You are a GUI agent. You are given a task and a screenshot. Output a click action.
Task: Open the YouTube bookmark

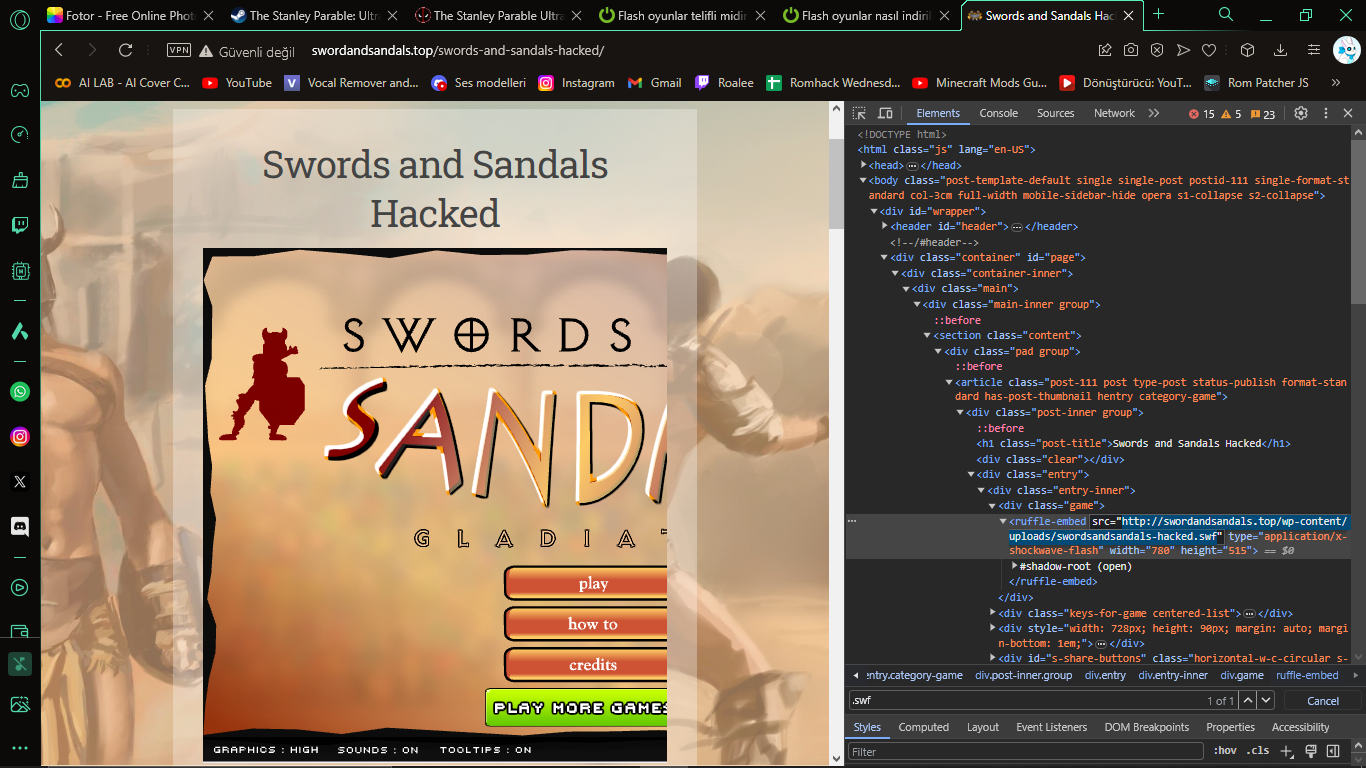(x=237, y=83)
